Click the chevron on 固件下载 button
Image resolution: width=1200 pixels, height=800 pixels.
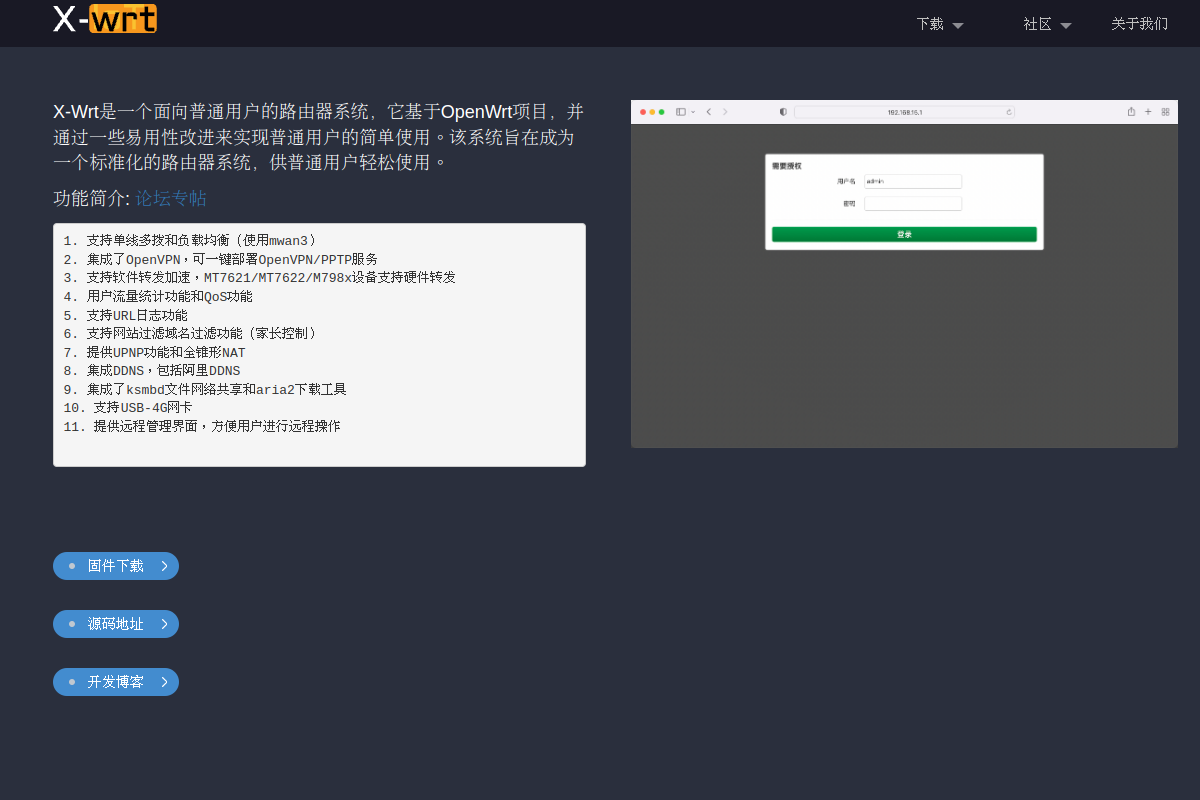pyautogui.click(x=164, y=566)
